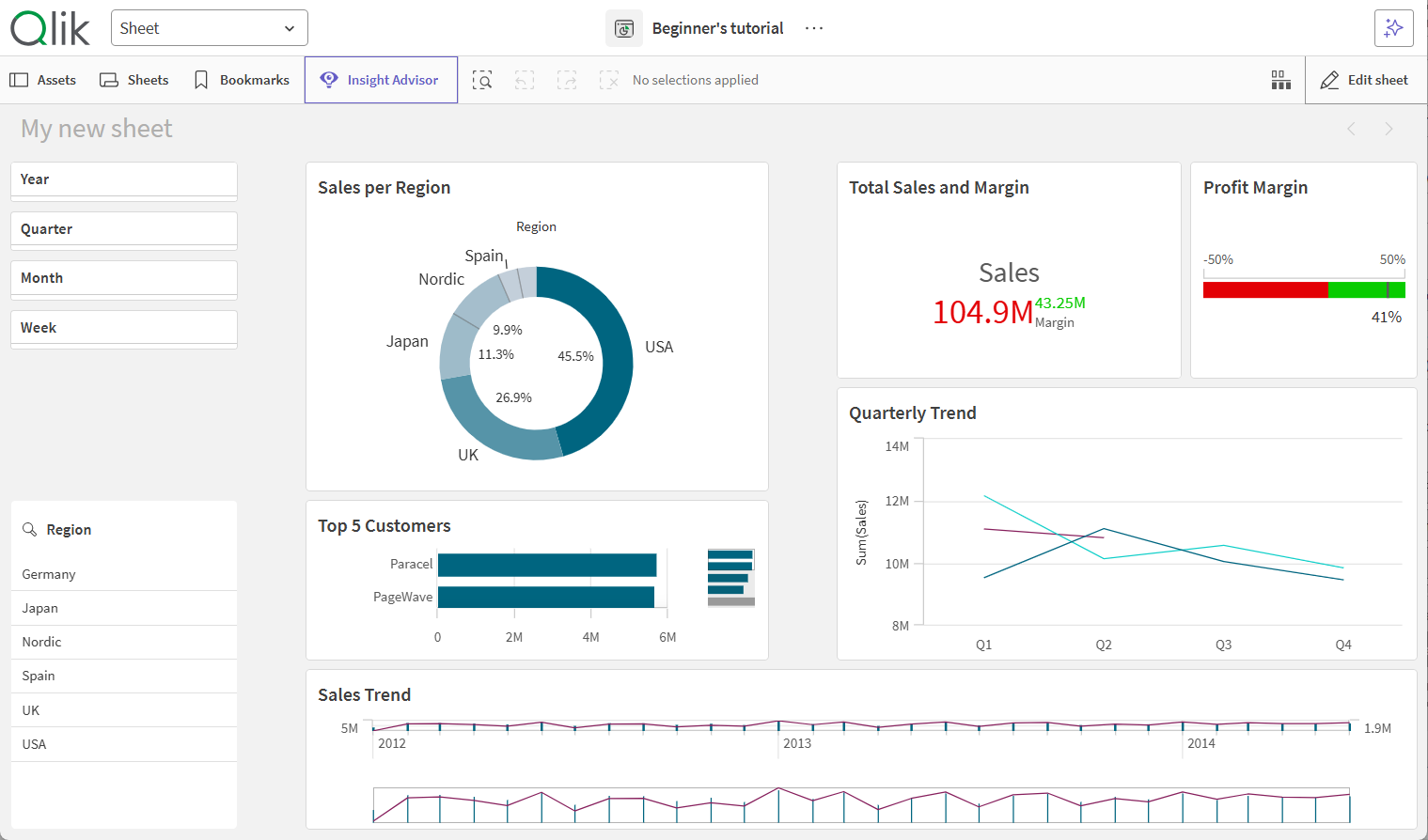Viewport: 1428px width, 840px height.
Task: Open the Sheet view dropdown
Action: (x=209, y=28)
